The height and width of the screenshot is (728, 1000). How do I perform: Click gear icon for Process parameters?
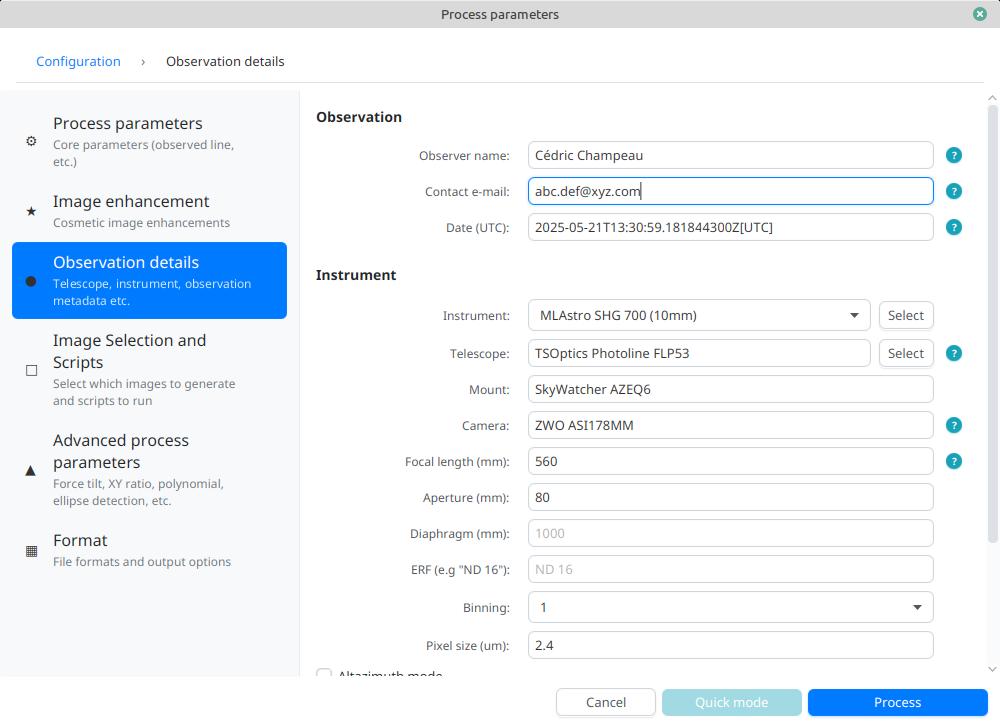(31, 141)
